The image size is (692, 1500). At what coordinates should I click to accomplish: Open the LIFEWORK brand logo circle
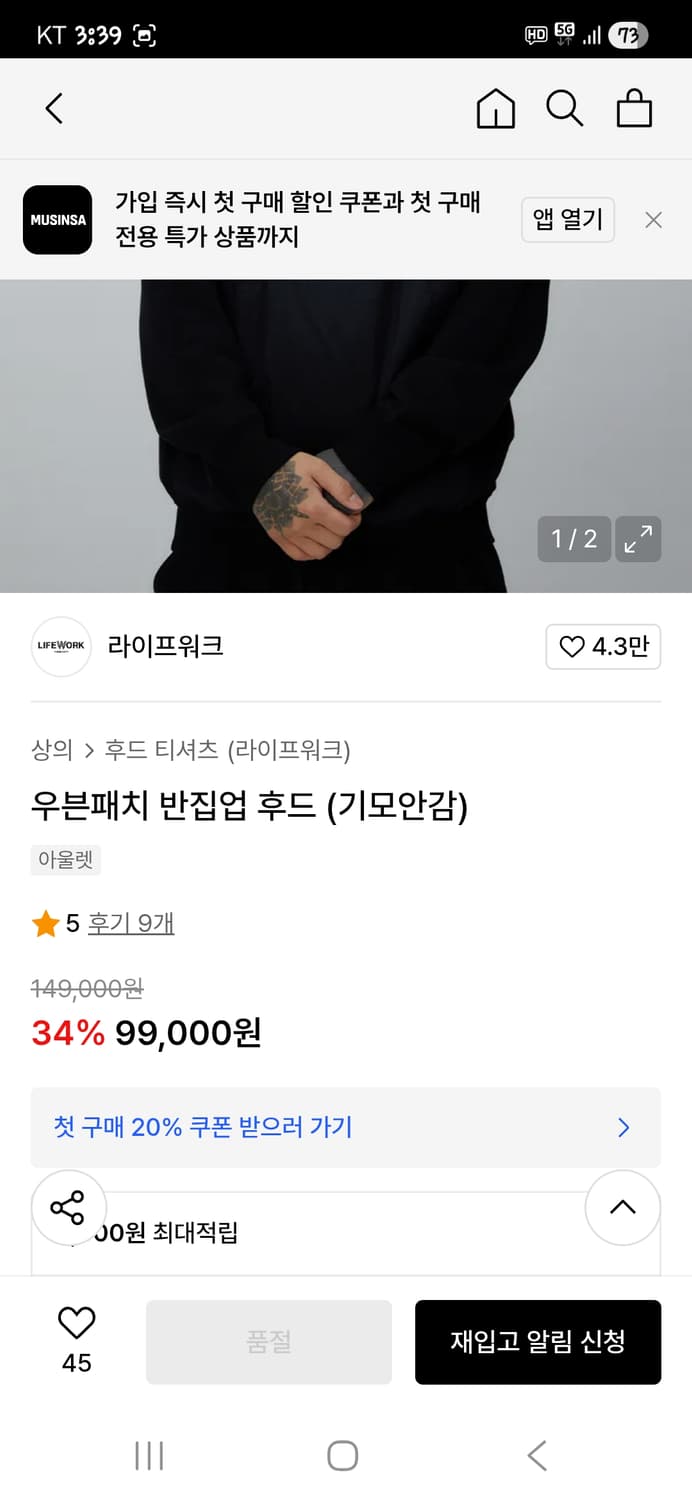[x=60, y=647]
